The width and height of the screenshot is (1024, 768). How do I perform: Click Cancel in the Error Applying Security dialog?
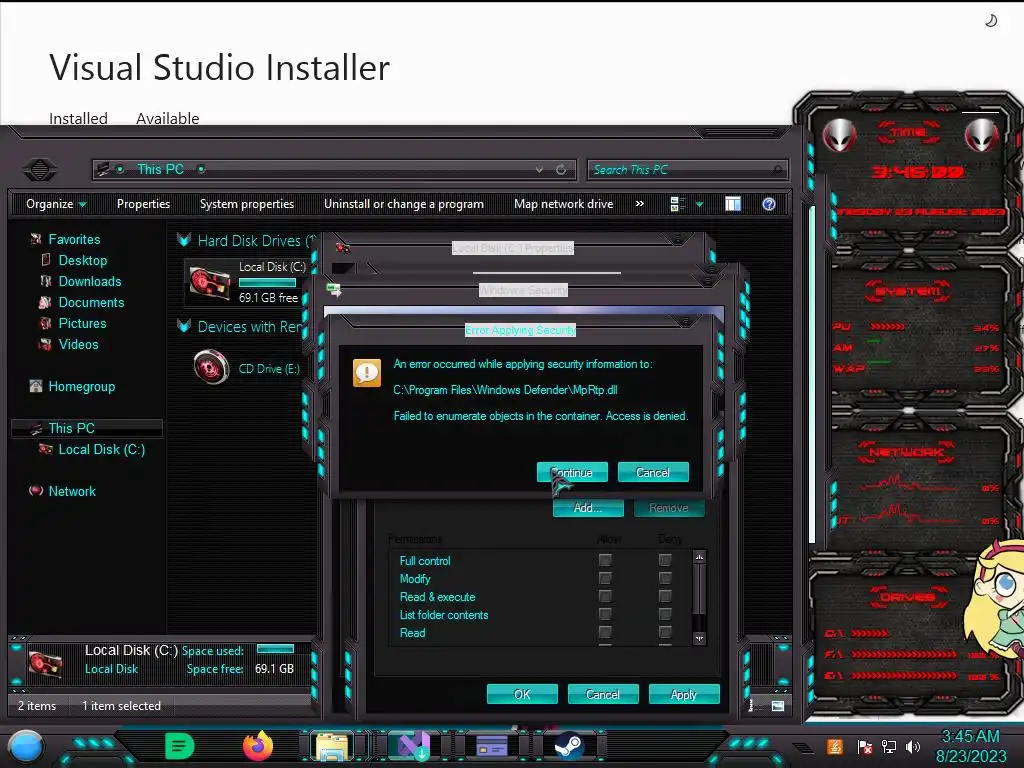pos(653,472)
